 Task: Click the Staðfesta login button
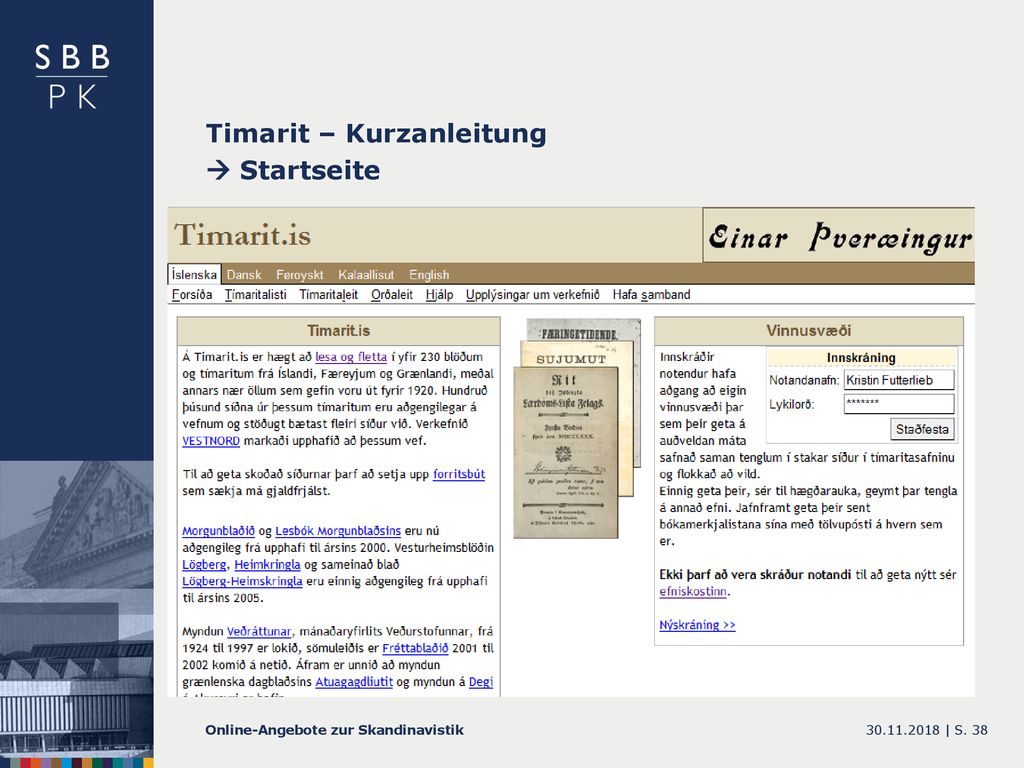[922, 429]
